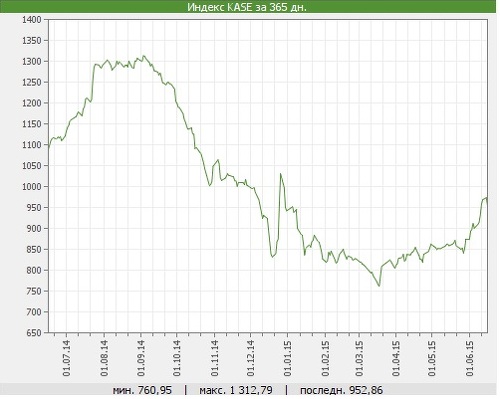Select the 01.06.15 date label
500x399 pixels.
(470, 358)
